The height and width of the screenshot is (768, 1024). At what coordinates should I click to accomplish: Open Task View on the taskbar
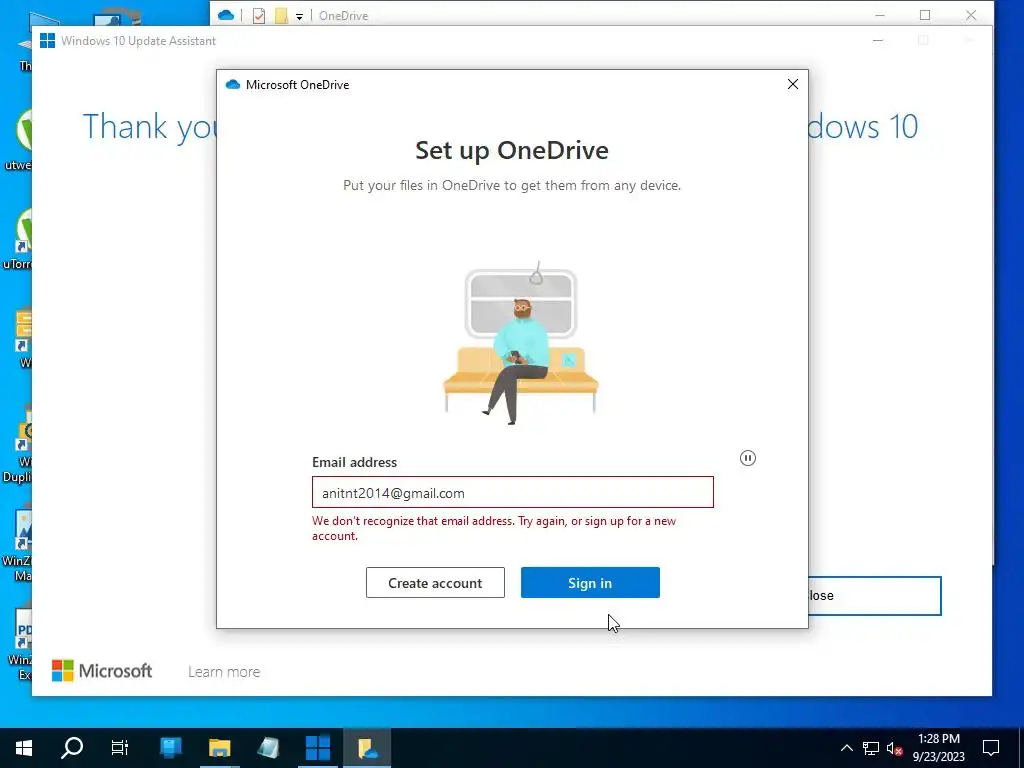click(x=120, y=748)
